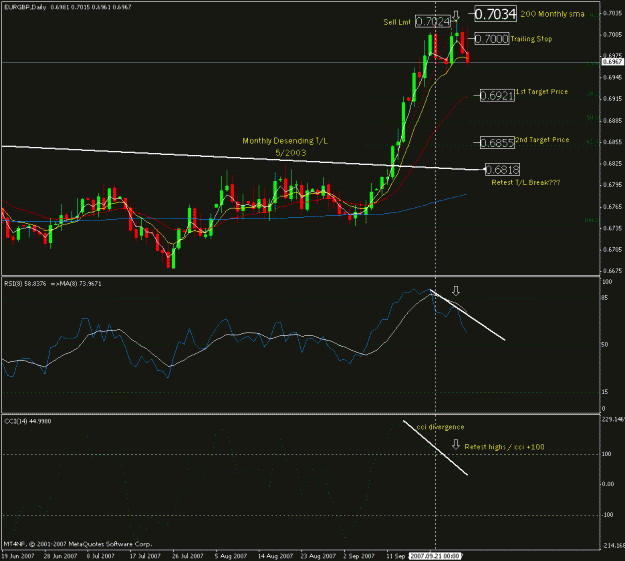Select the 0.7034 price label box

[495, 14]
